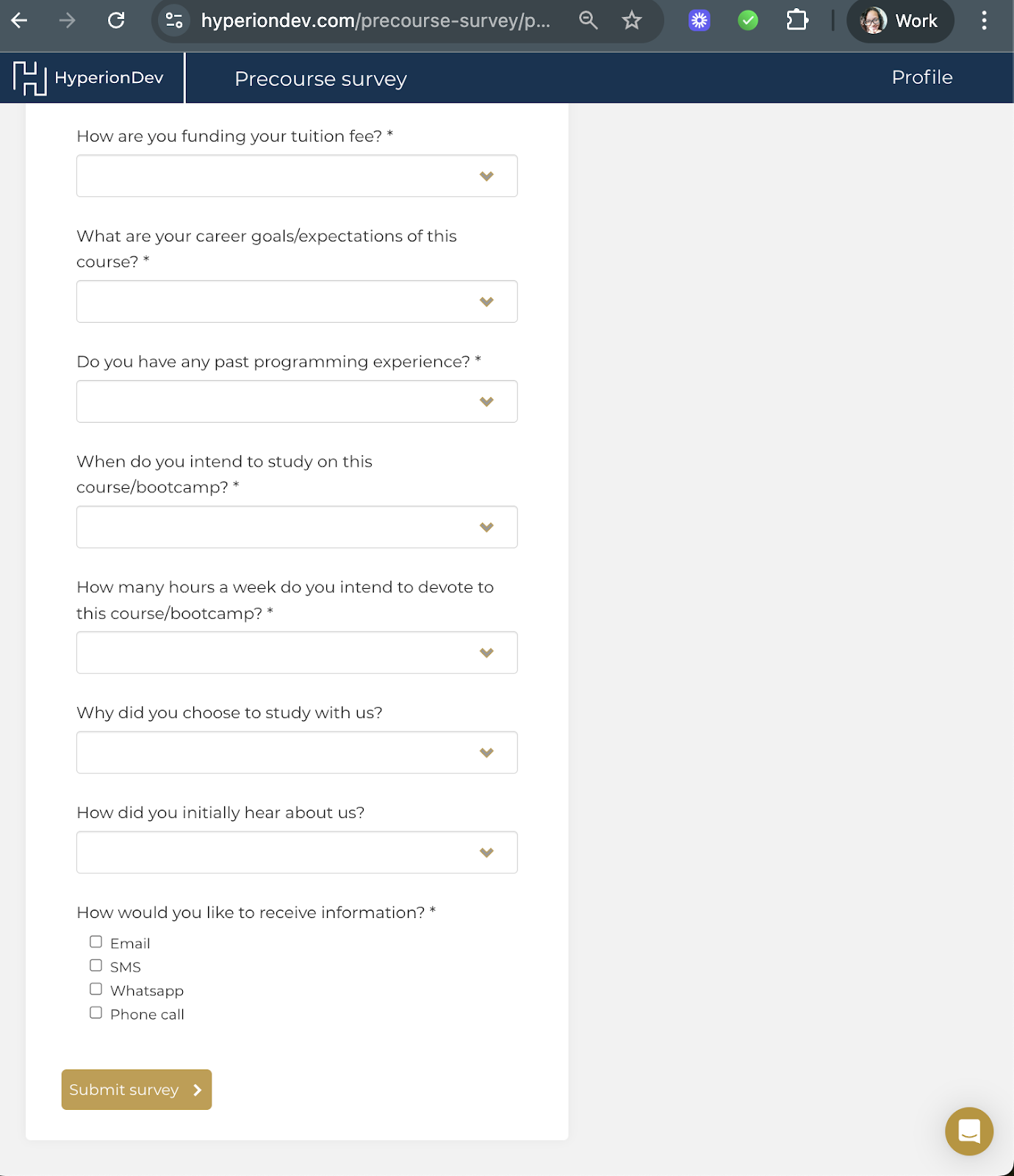
Task: Open the chat widget bubble
Action: [x=968, y=1131]
